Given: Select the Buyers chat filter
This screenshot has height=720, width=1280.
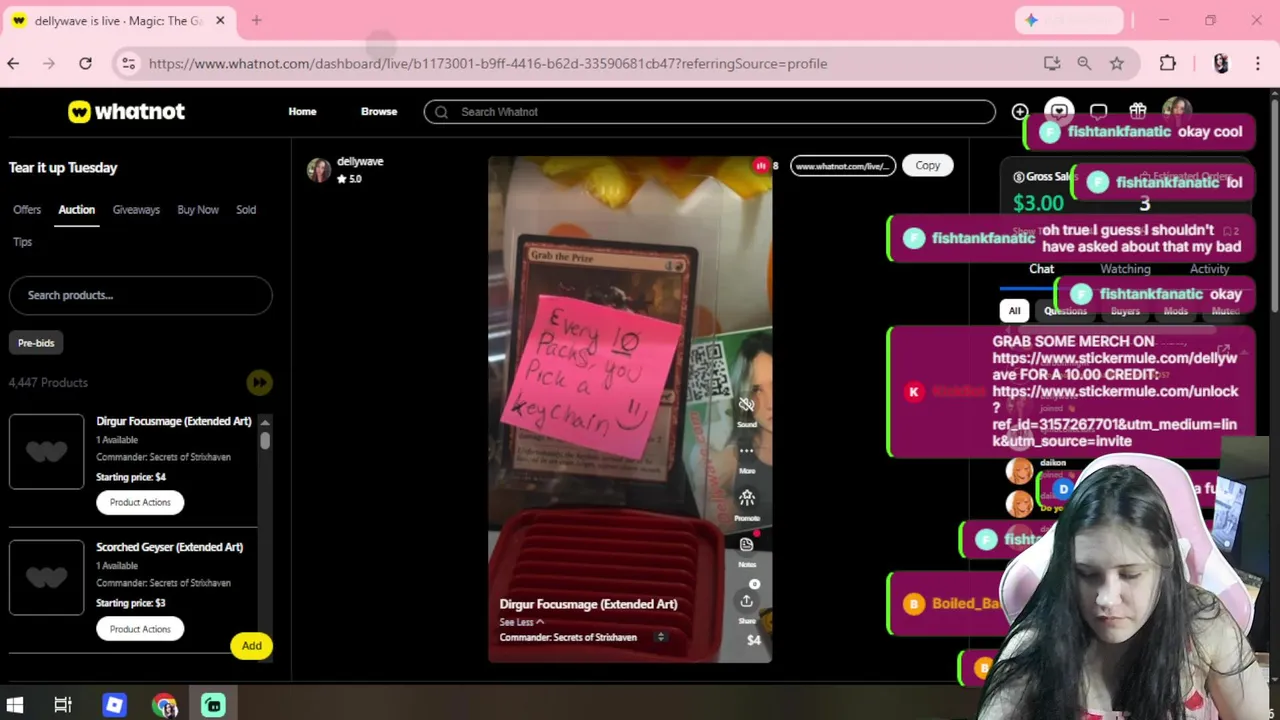Looking at the screenshot, I should pyautogui.click(x=1125, y=311).
